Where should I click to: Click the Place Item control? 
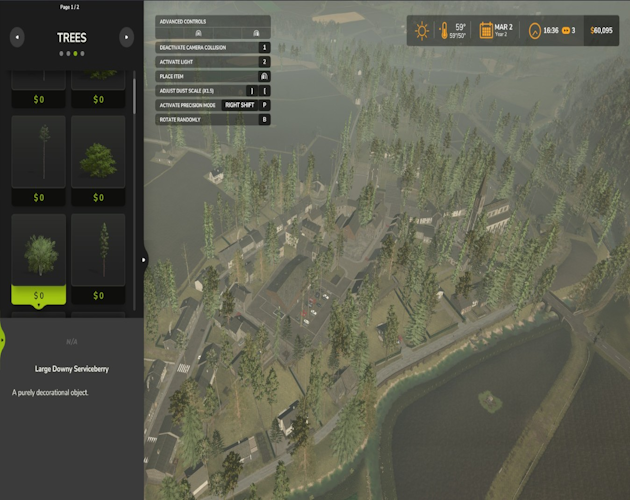pos(213,76)
